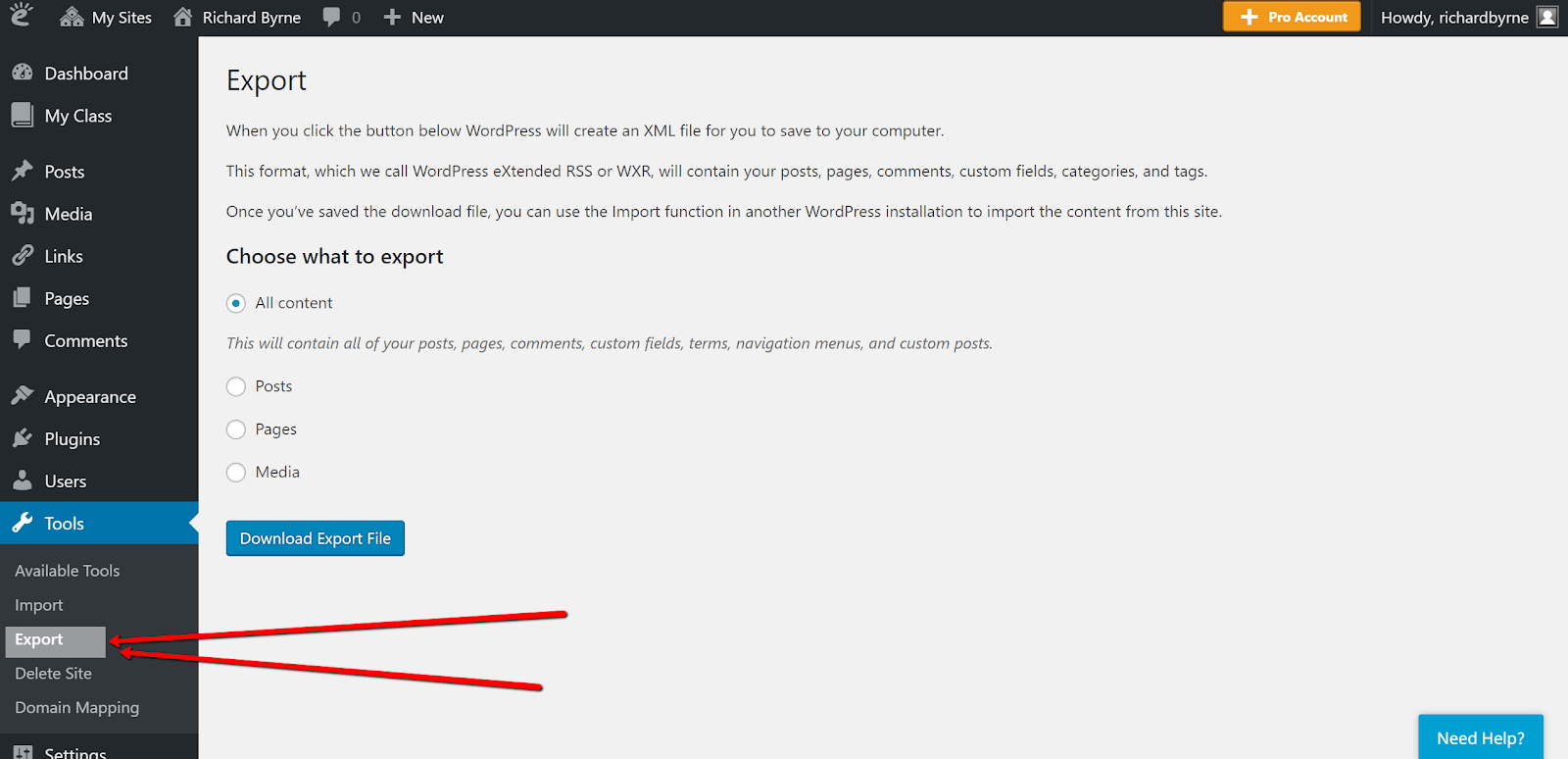Image resolution: width=1568 pixels, height=759 pixels.
Task: Click the Tools wrench icon
Action: (x=23, y=523)
